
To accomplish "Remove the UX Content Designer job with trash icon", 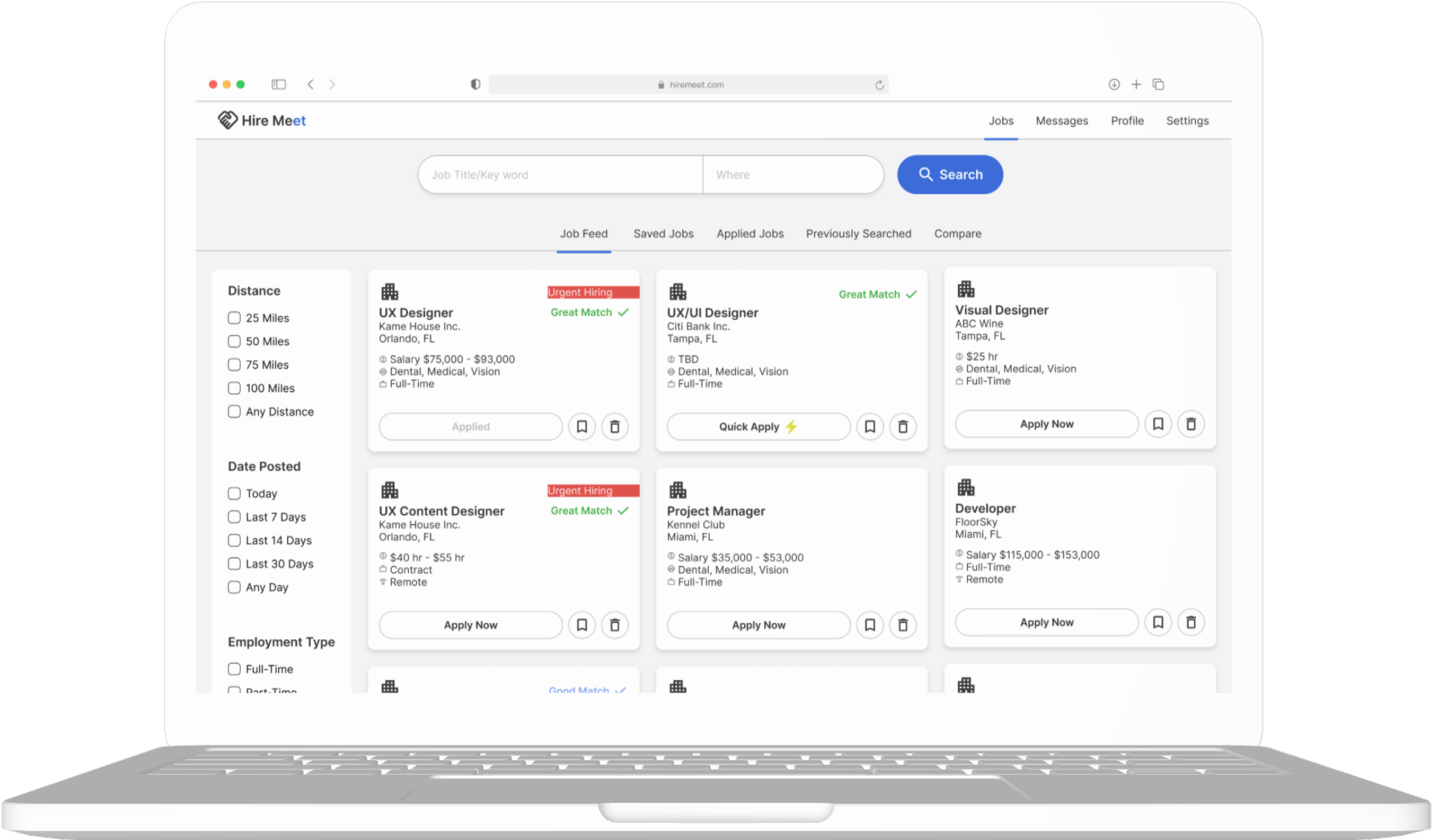I will [614, 625].
